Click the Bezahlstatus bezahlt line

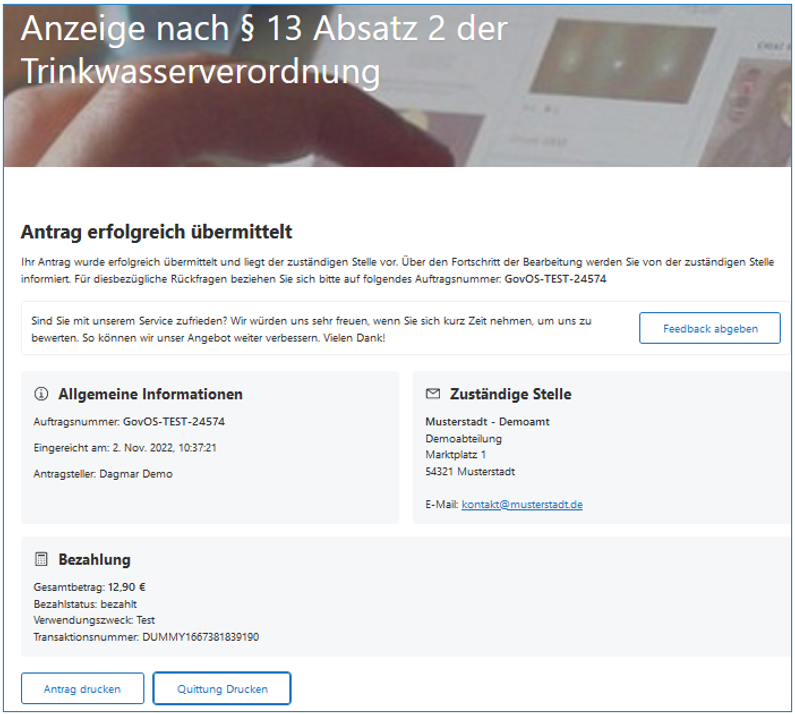tap(85, 604)
